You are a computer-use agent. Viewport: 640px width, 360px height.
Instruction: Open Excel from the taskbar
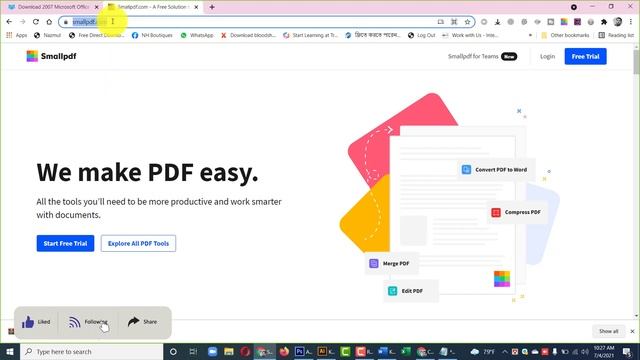(x=406, y=351)
